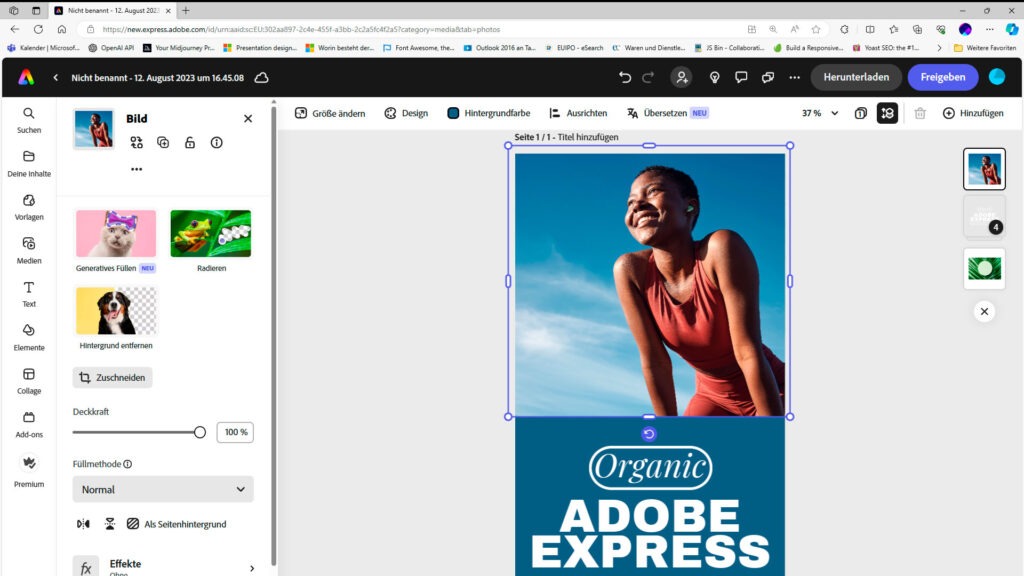
Task: Toggle the grid view icon in toolbar
Action: (x=887, y=113)
